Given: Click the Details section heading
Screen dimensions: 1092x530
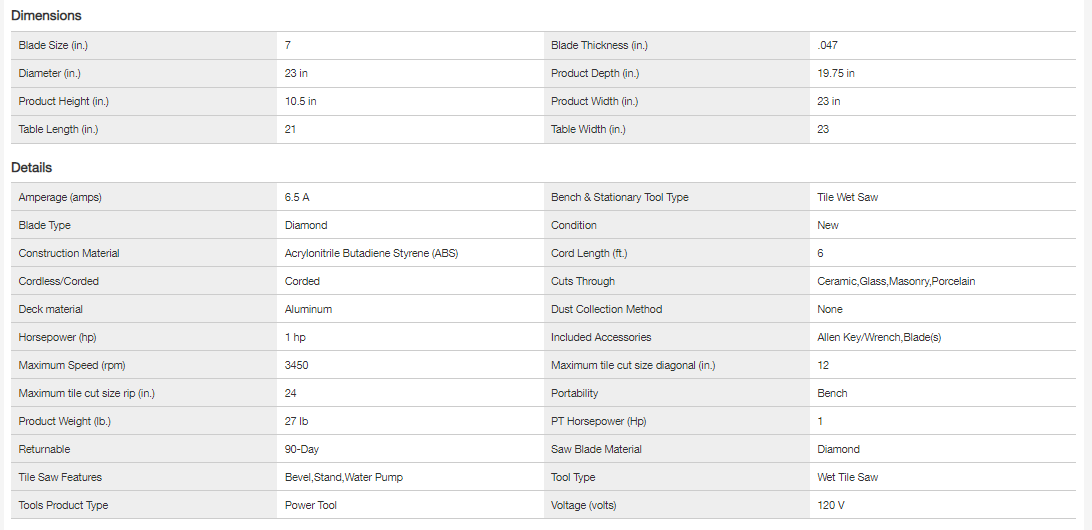Looking at the screenshot, I should click(x=31, y=168).
